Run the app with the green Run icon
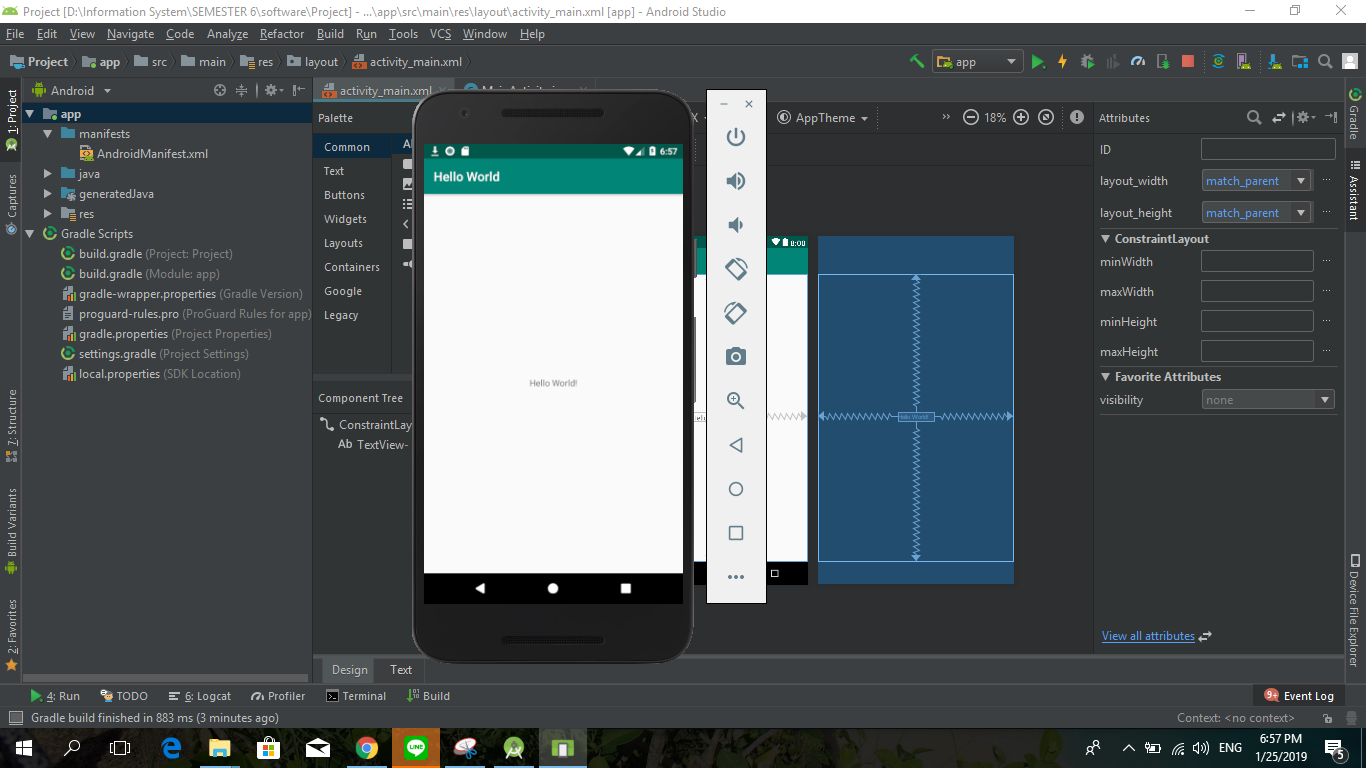This screenshot has height=768, width=1366. [x=1038, y=61]
